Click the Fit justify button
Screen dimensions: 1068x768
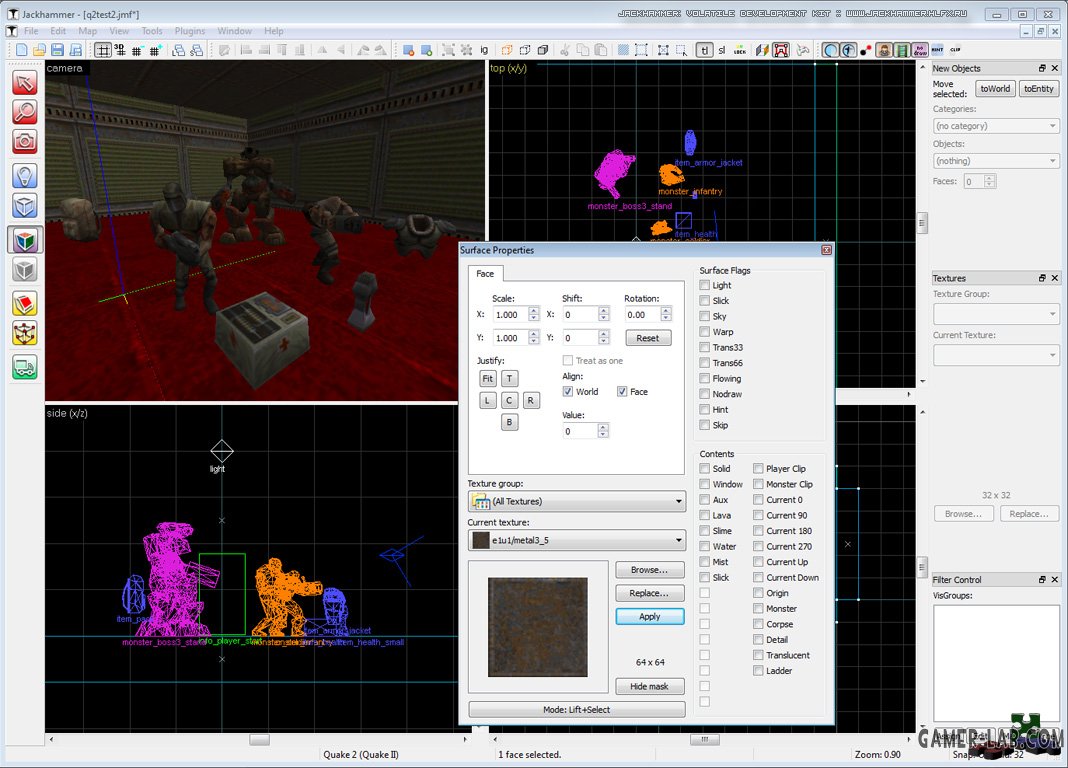coord(487,379)
